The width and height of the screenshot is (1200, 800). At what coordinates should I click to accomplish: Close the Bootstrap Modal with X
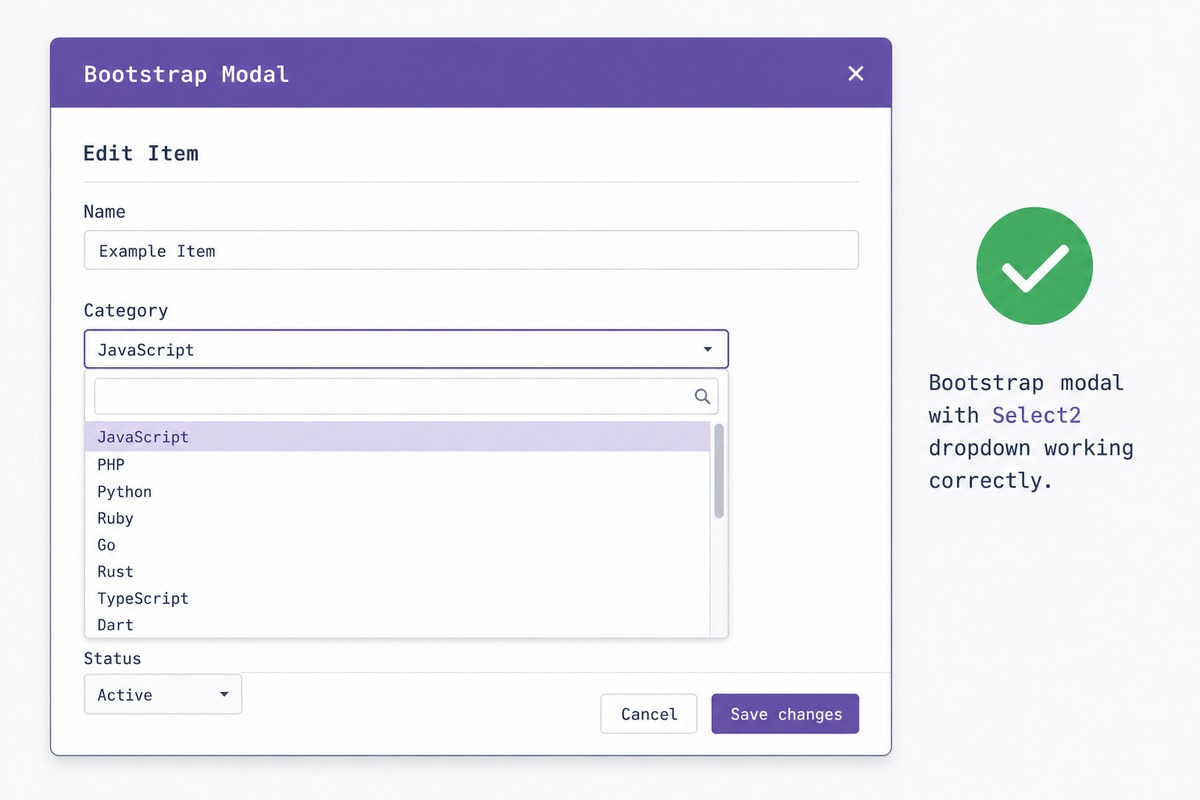coord(855,73)
